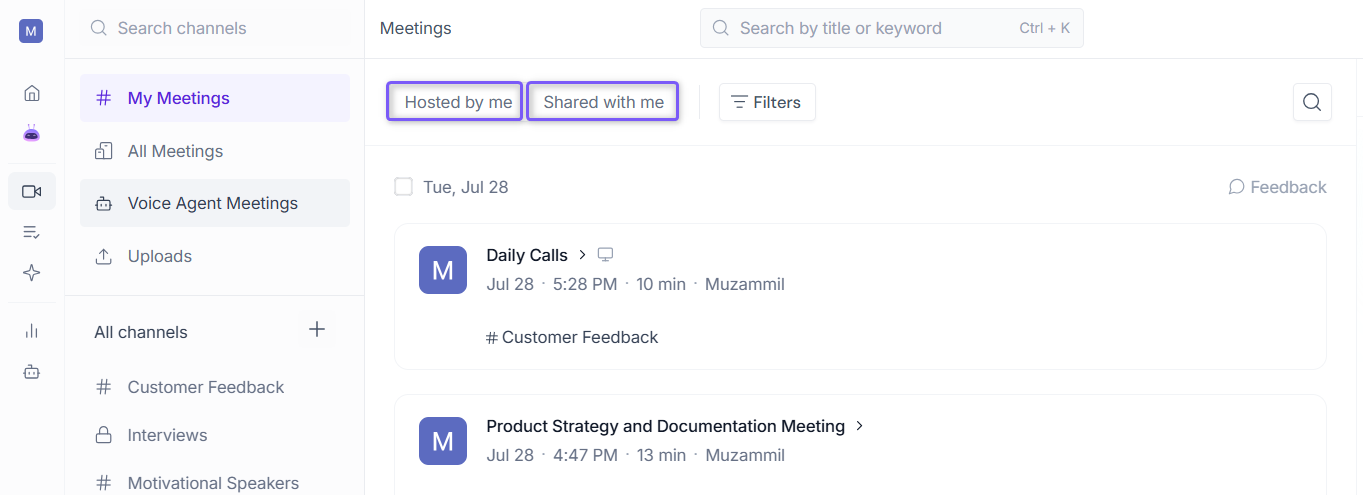This screenshot has height=495, width=1363.
Task: Toggle the Hosted by me filter
Action: click(455, 102)
